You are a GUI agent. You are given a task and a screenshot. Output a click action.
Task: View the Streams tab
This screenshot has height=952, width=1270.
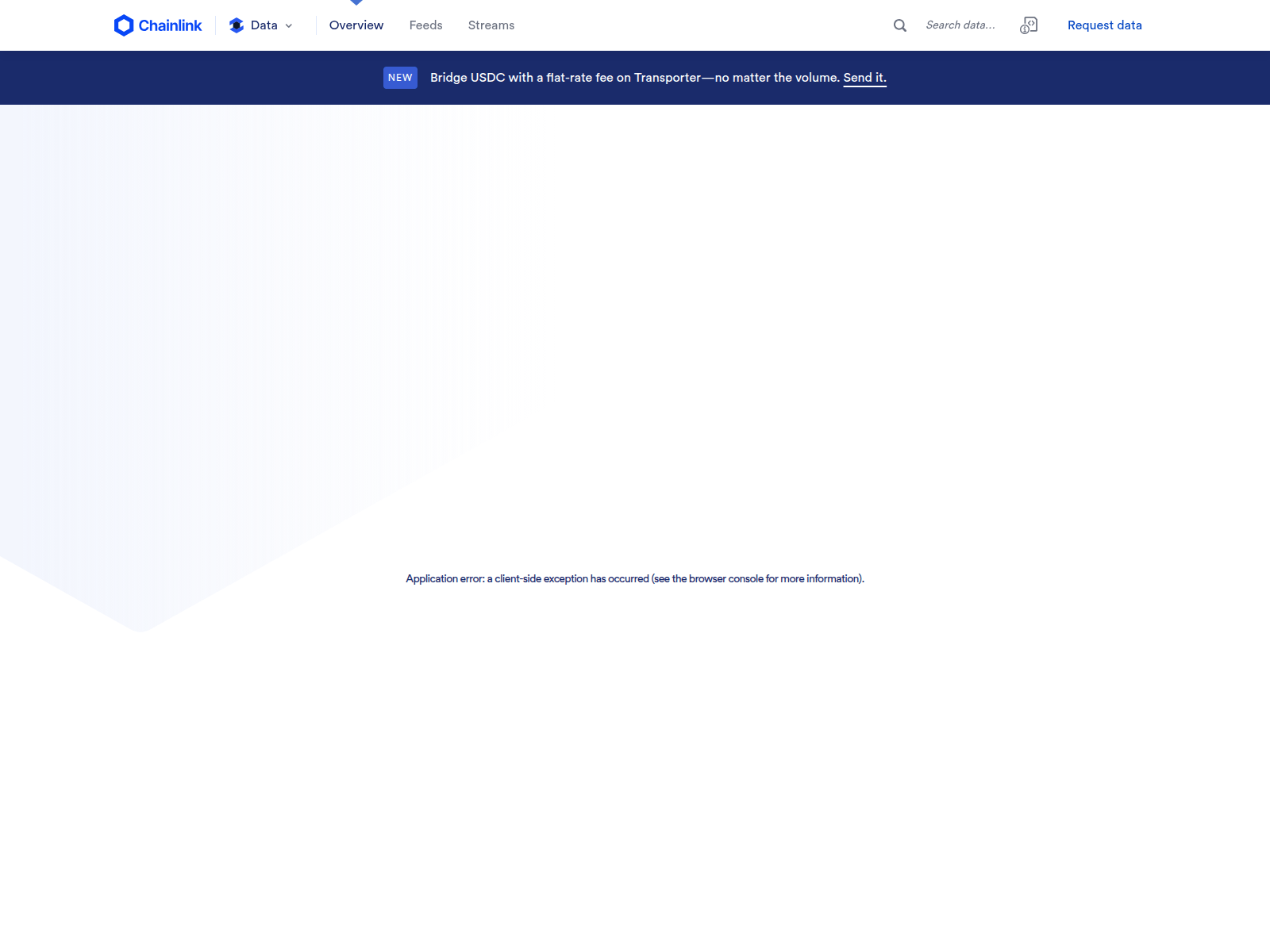(x=491, y=25)
